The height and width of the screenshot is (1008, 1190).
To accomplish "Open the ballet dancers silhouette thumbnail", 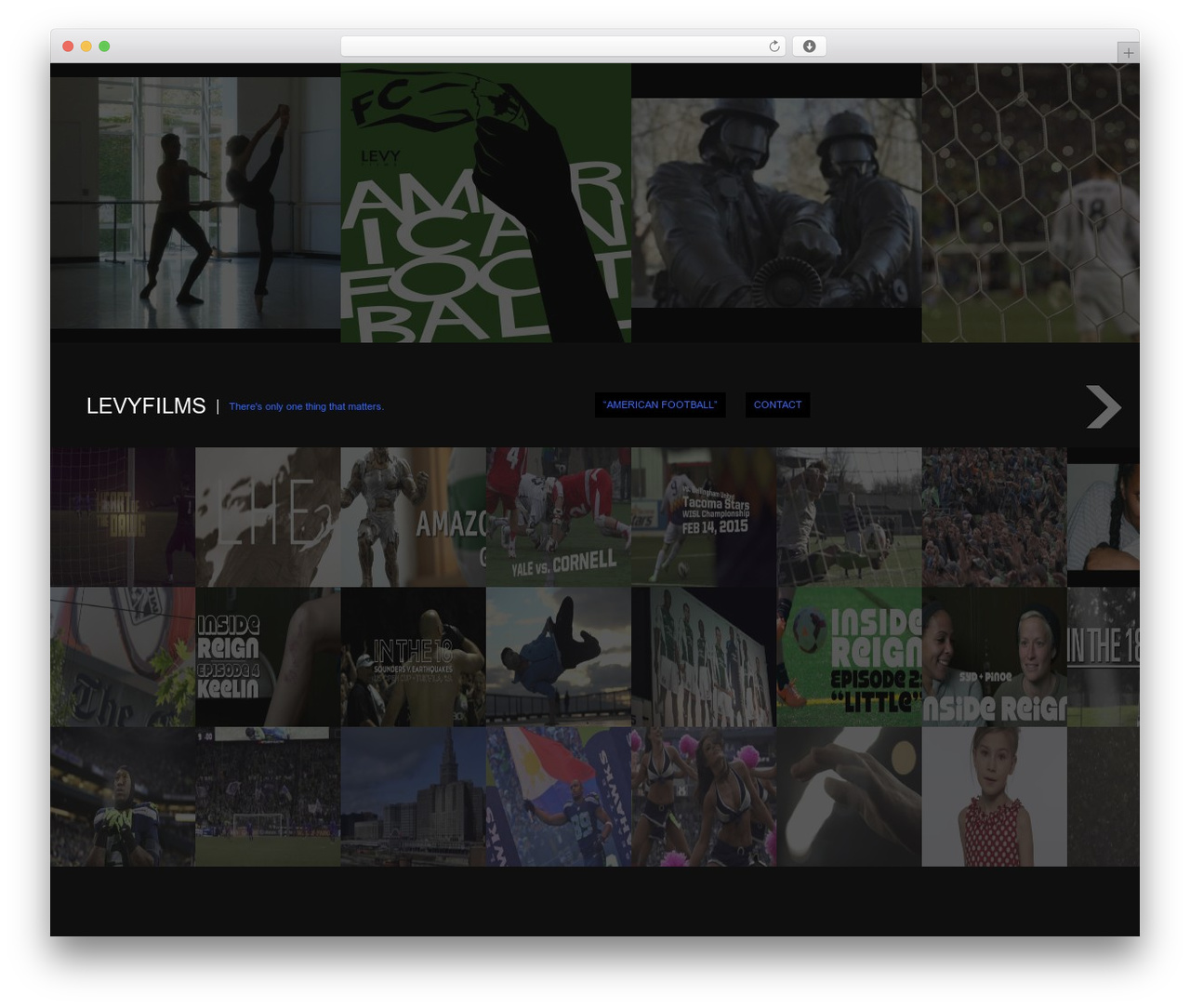I will (195, 203).
